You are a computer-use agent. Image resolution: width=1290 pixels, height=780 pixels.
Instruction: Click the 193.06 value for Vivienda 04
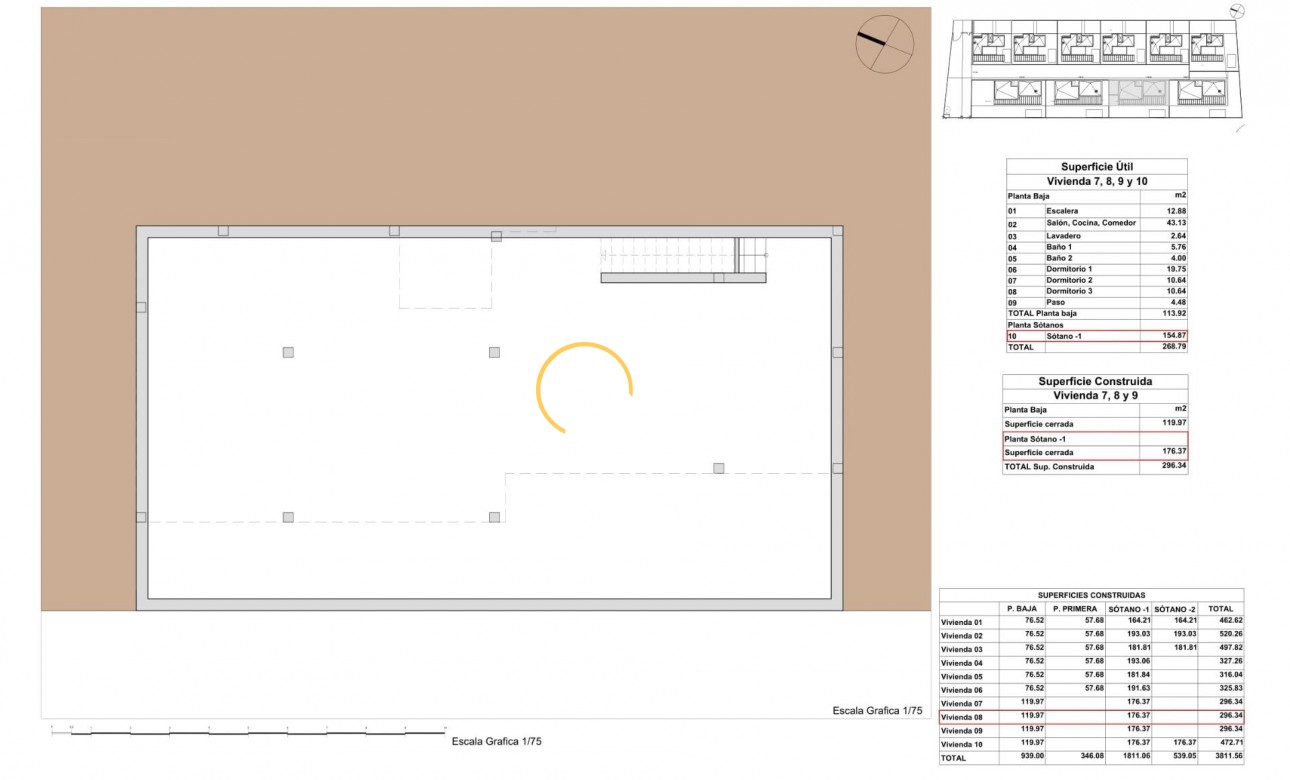tap(1140, 661)
